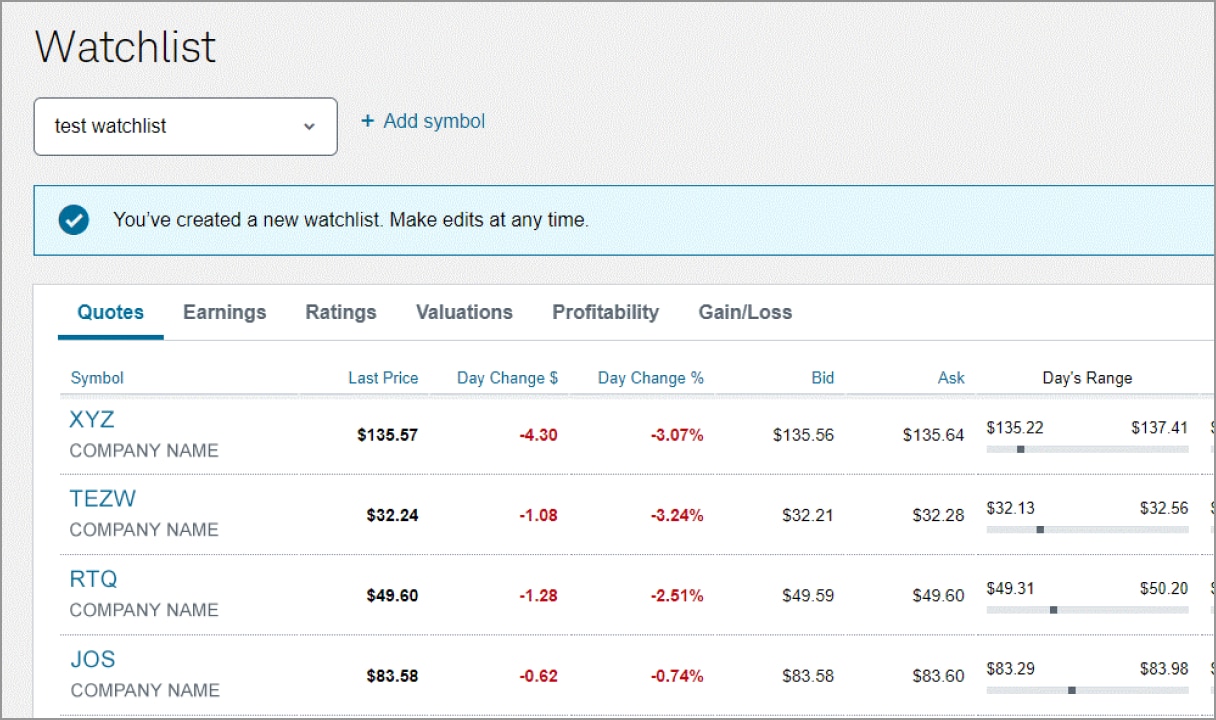View the JOS stock quote
Image resolution: width=1216 pixels, height=720 pixels.
click(x=92, y=659)
